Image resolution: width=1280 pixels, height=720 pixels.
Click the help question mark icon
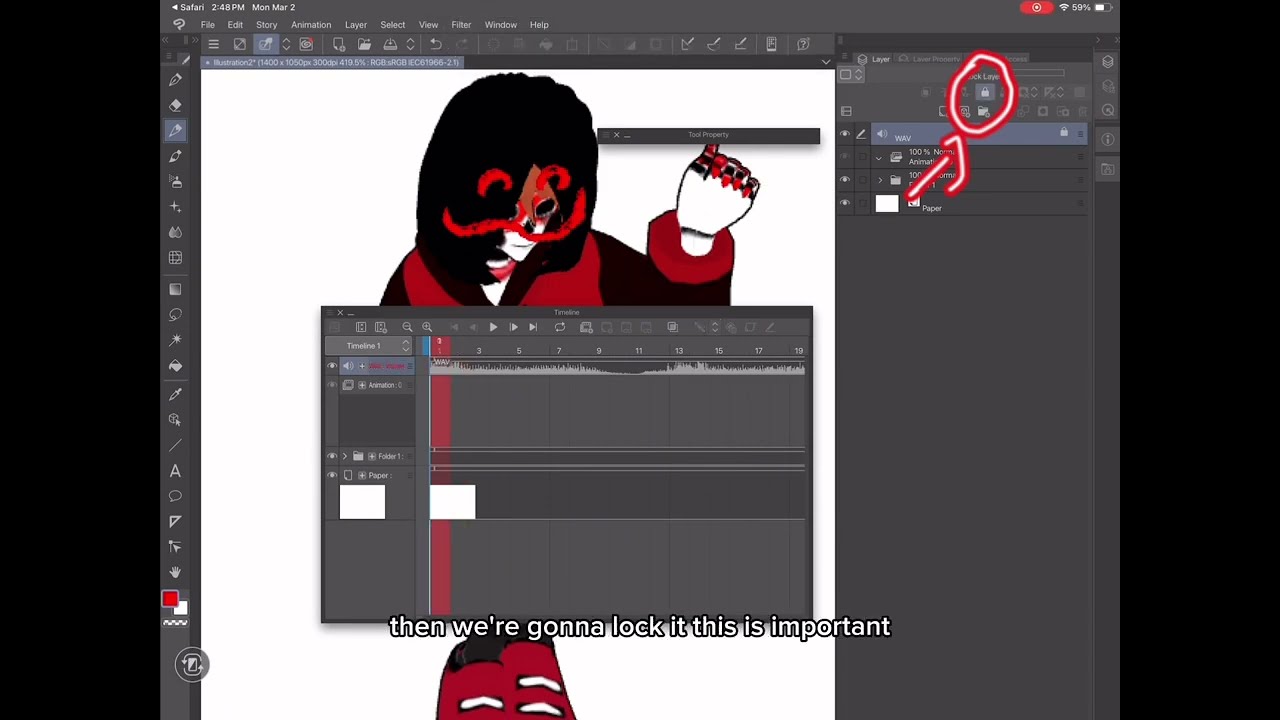point(803,44)
